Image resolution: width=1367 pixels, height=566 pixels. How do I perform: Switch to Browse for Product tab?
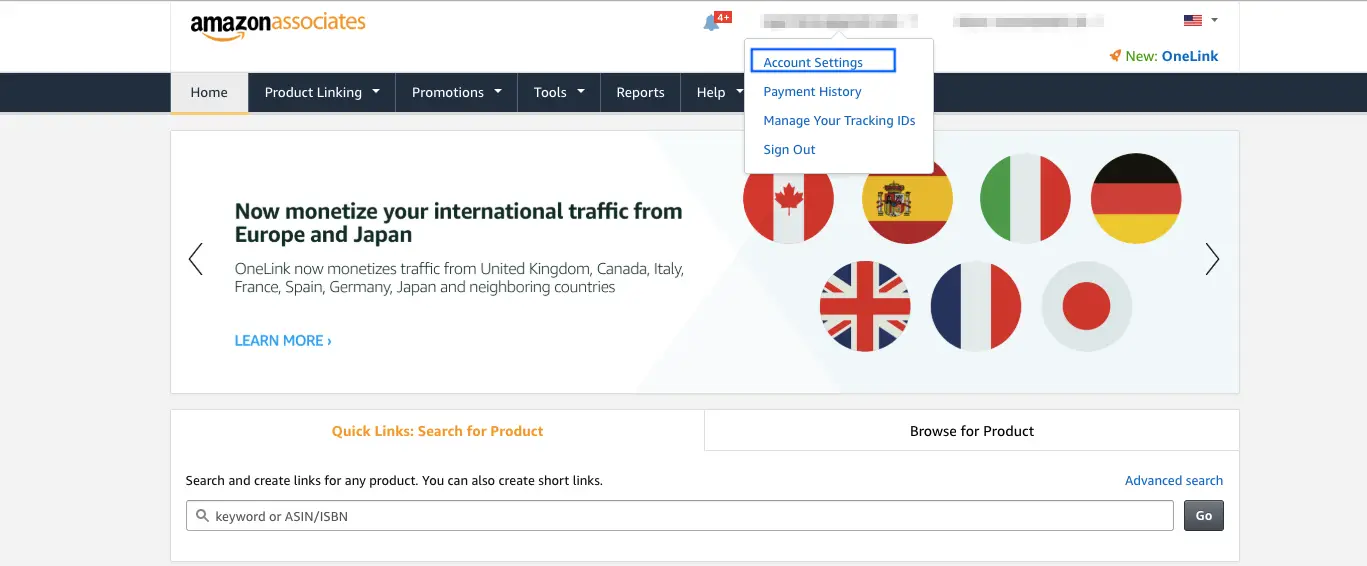(972, 431)
